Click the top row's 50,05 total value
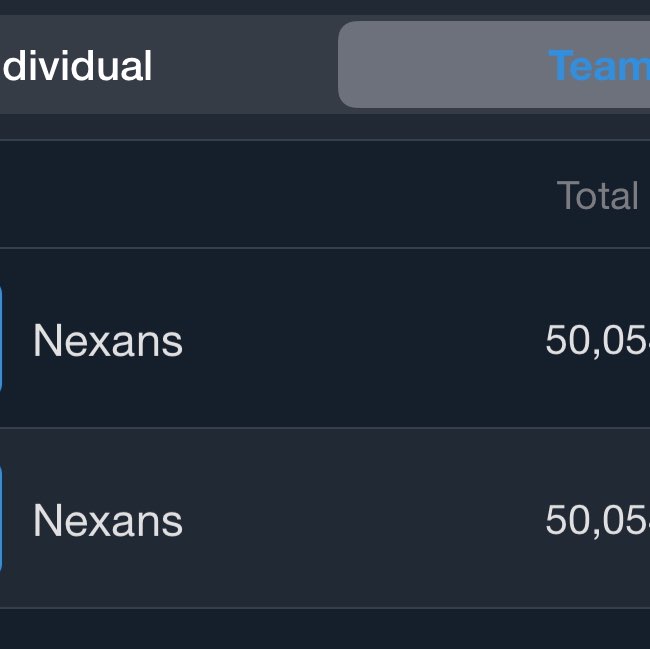The width and height of the screenshot is (650, 649). pos(597,341)
